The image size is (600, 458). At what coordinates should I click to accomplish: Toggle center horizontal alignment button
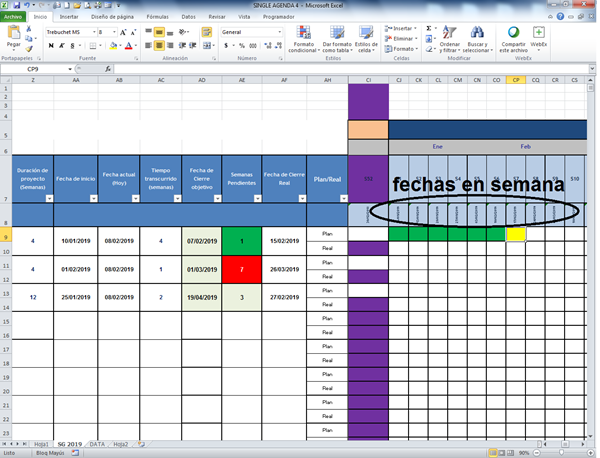[159, 46]
